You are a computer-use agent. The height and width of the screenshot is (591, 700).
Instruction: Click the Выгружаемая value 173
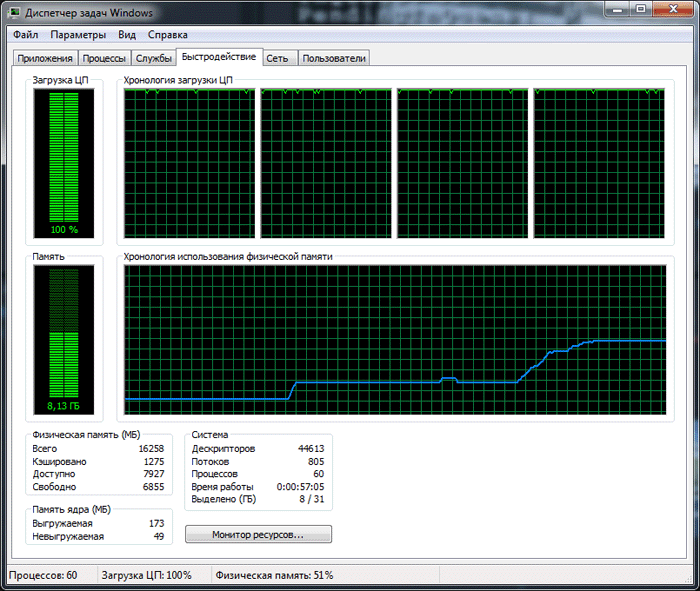157,523
